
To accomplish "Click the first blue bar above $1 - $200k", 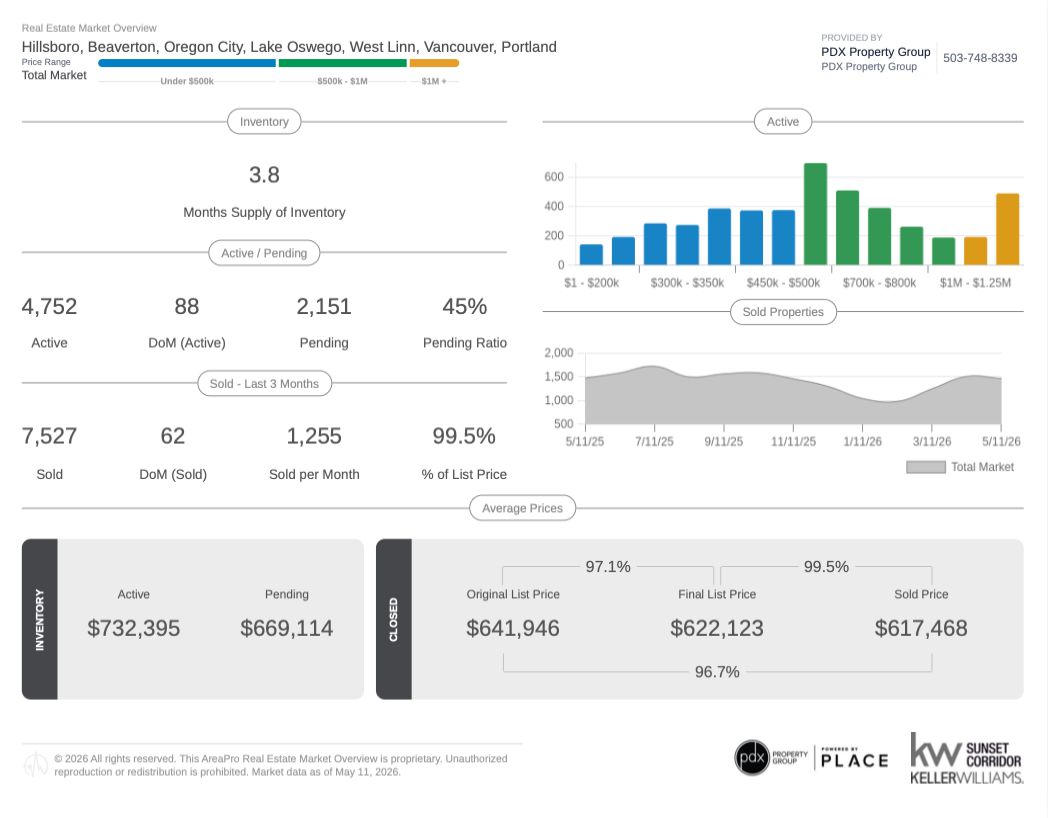I will click(x=592, y=255).
